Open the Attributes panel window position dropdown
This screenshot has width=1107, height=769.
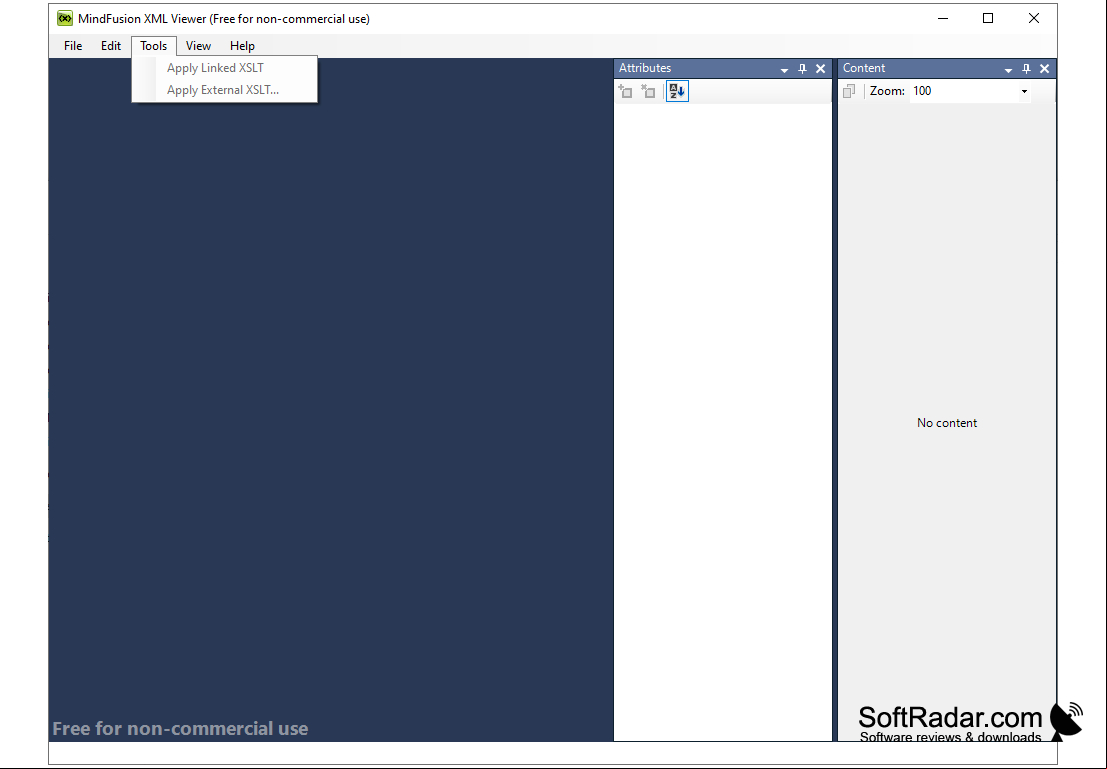coord(784,69)
